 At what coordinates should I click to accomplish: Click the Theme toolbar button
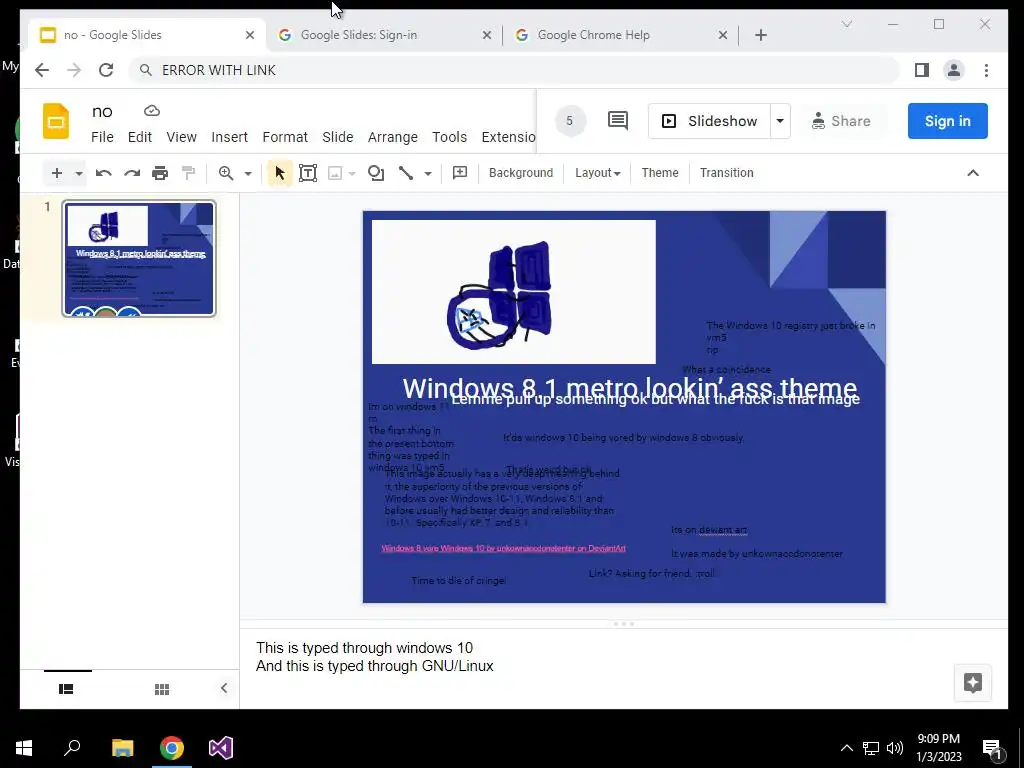click(660, 173)
